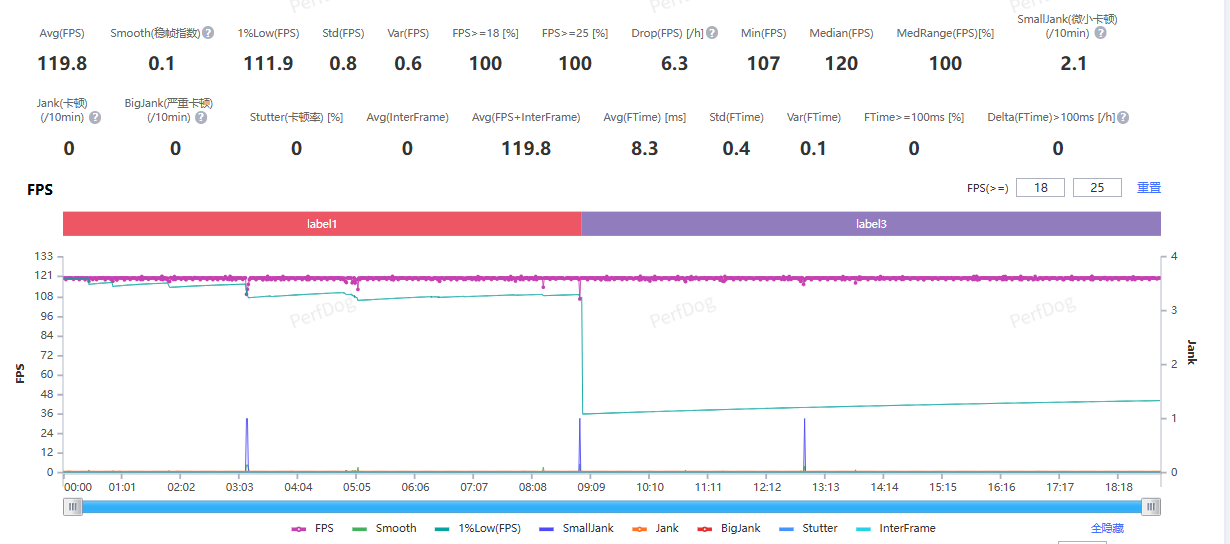Toggle FPS series in chart legend
Screen dimensions: 1230x544
(x=312, y=528)
